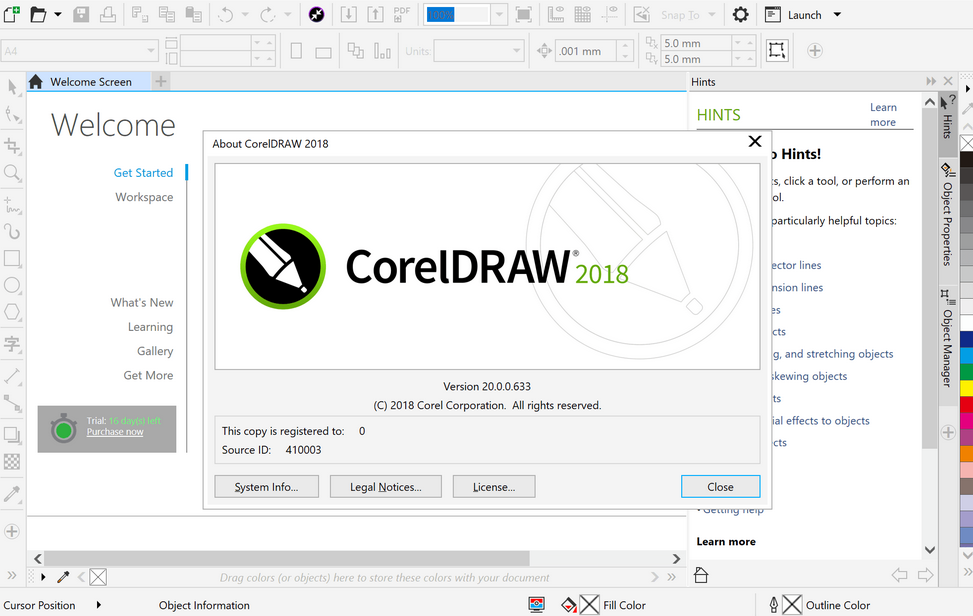Select the Freehand tool

(x=12, y=205)
